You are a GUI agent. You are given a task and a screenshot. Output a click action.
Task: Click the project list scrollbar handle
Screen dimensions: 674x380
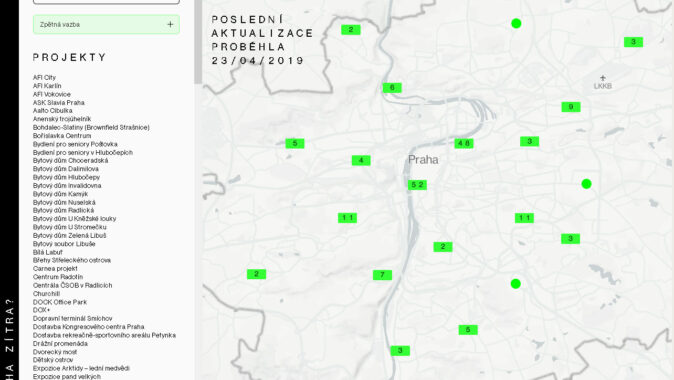click(x=198, y=42)
